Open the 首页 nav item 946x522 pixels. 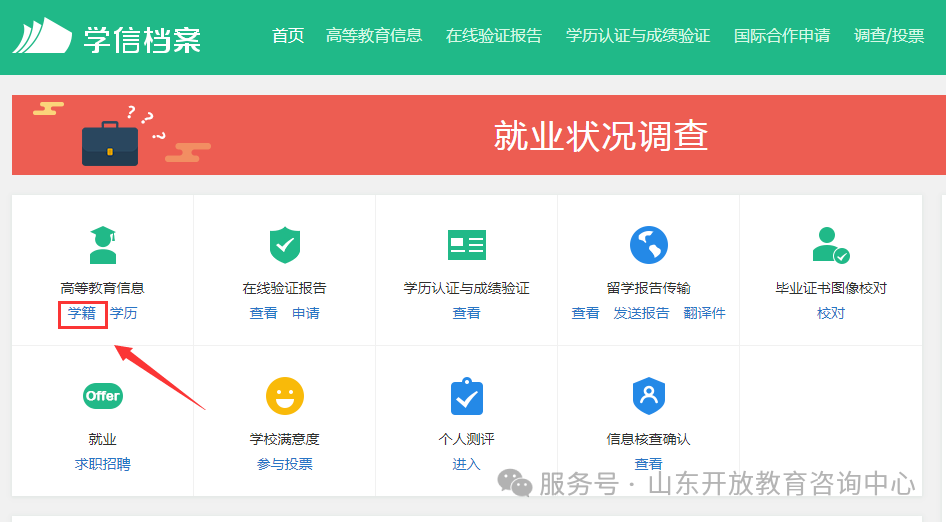click(x=288, y=36)
